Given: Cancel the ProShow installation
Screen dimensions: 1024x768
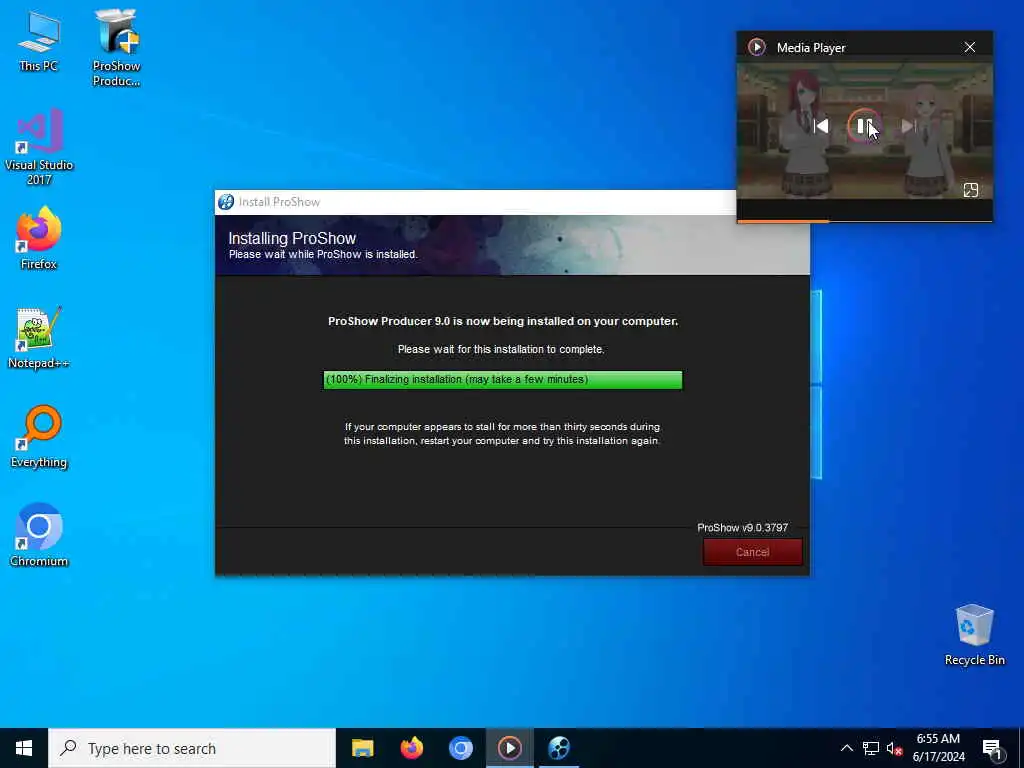Looking at the screenshot, I should (x=752, y=552).
